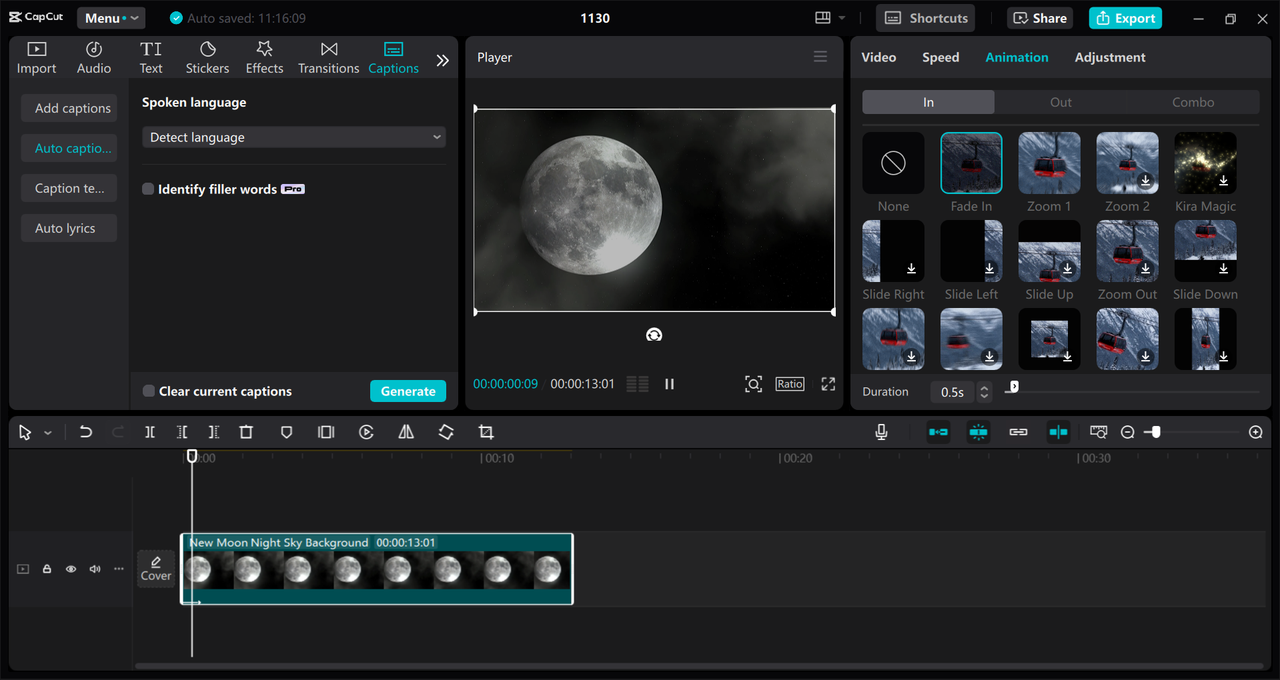This screenshot has height=680, width=1280.
Task: Start voiceover recording with microphone icon
Action: coord(881,432)
